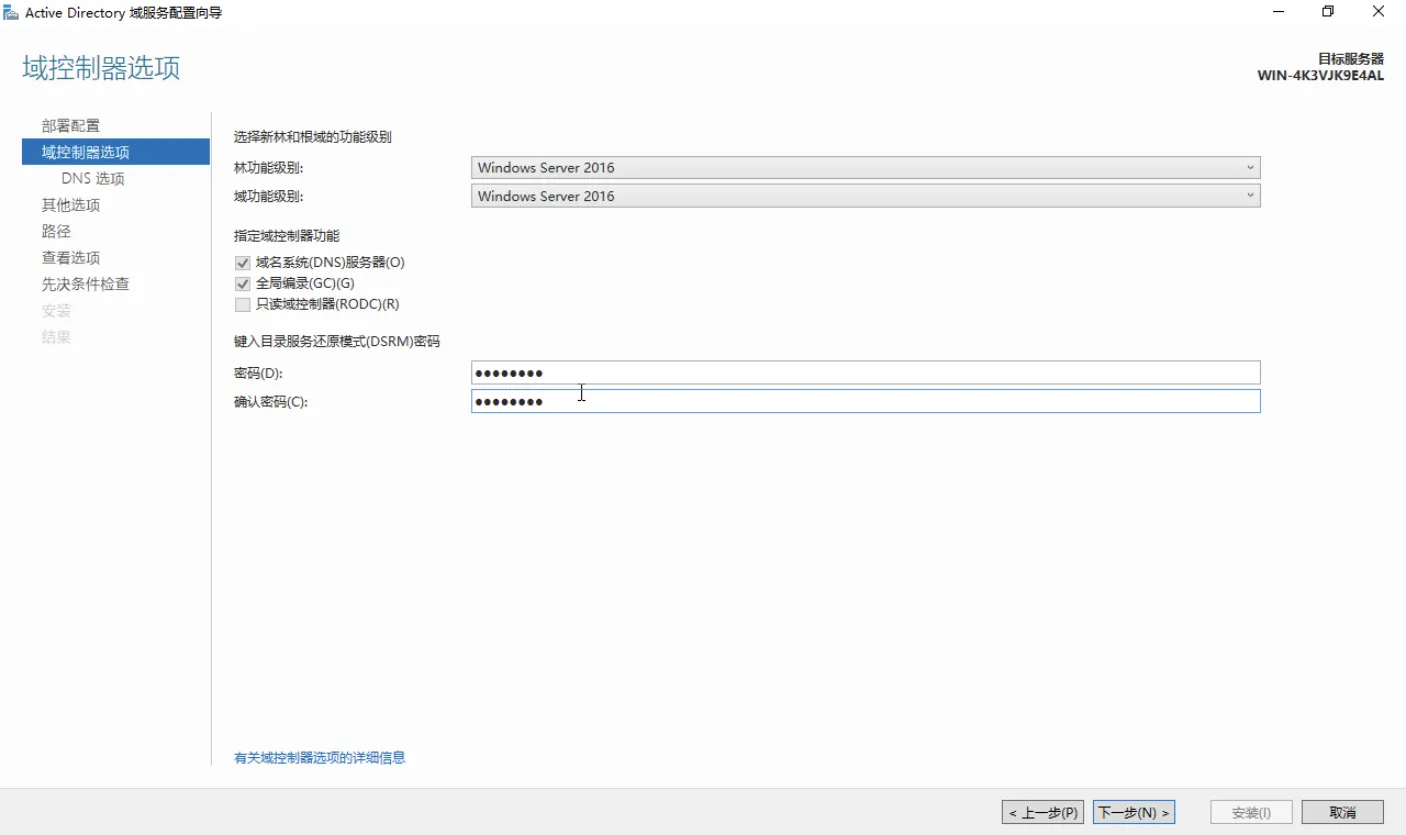Click the 下一步(N) button
The image size is (1406, 835).
coord(1133,813)
